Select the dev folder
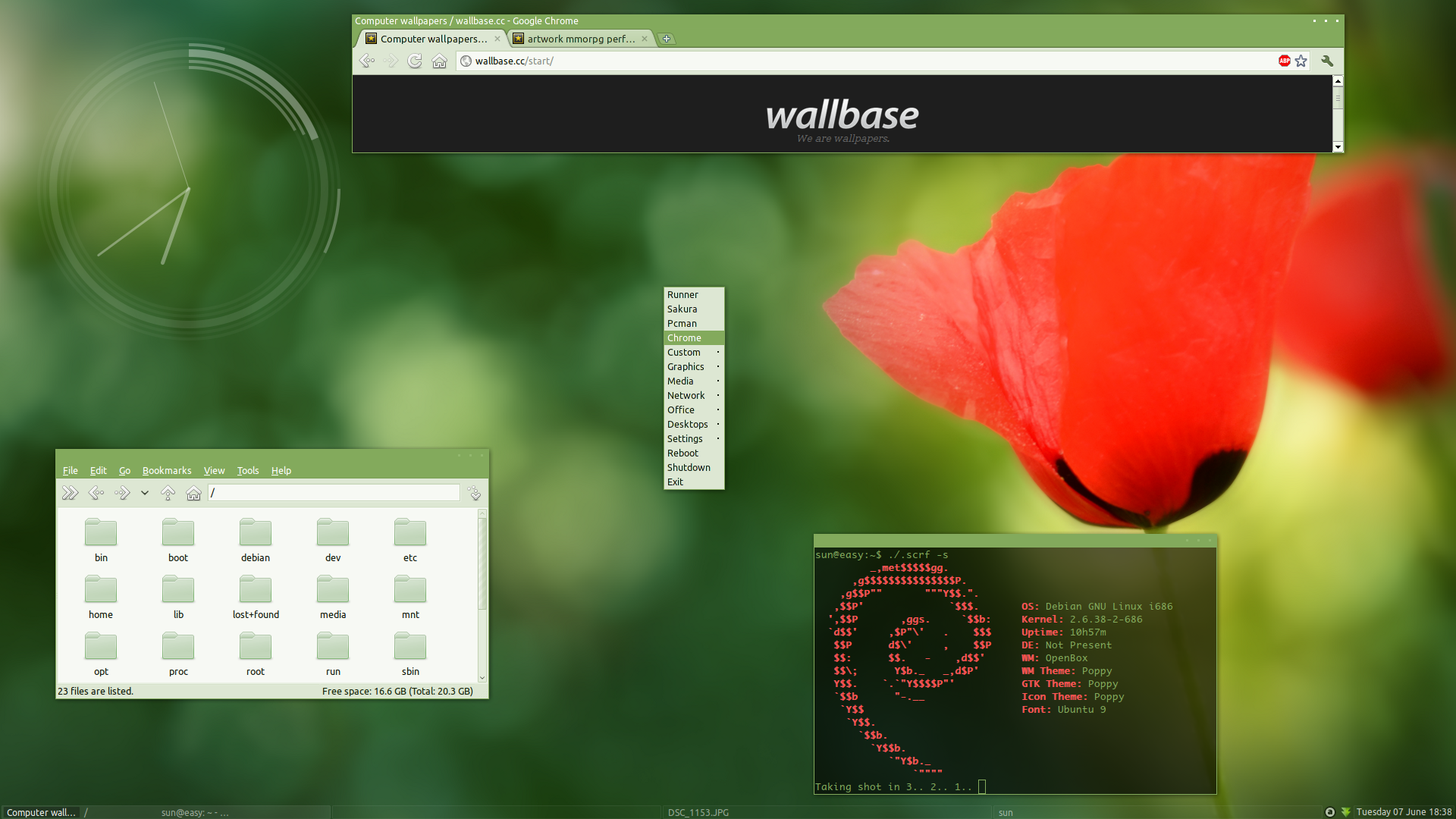Screen dimensions: 1456x819 tap(333, 540)
